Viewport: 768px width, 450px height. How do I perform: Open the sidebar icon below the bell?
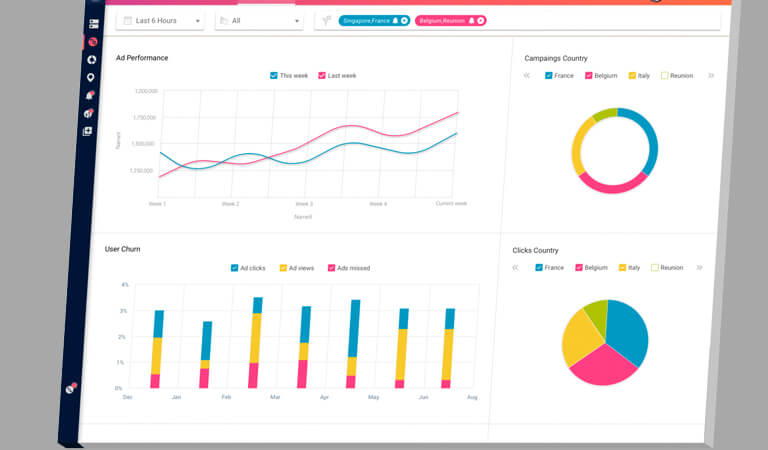[x=88, y=113]
